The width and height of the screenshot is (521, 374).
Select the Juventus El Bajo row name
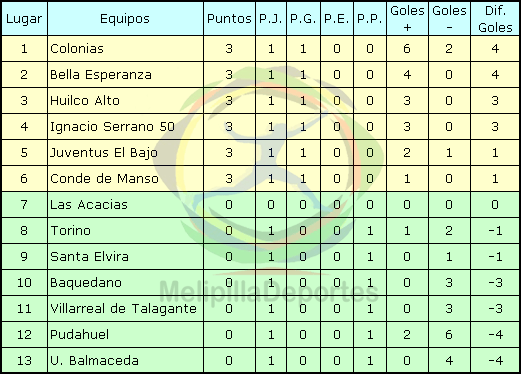[104, 153]
